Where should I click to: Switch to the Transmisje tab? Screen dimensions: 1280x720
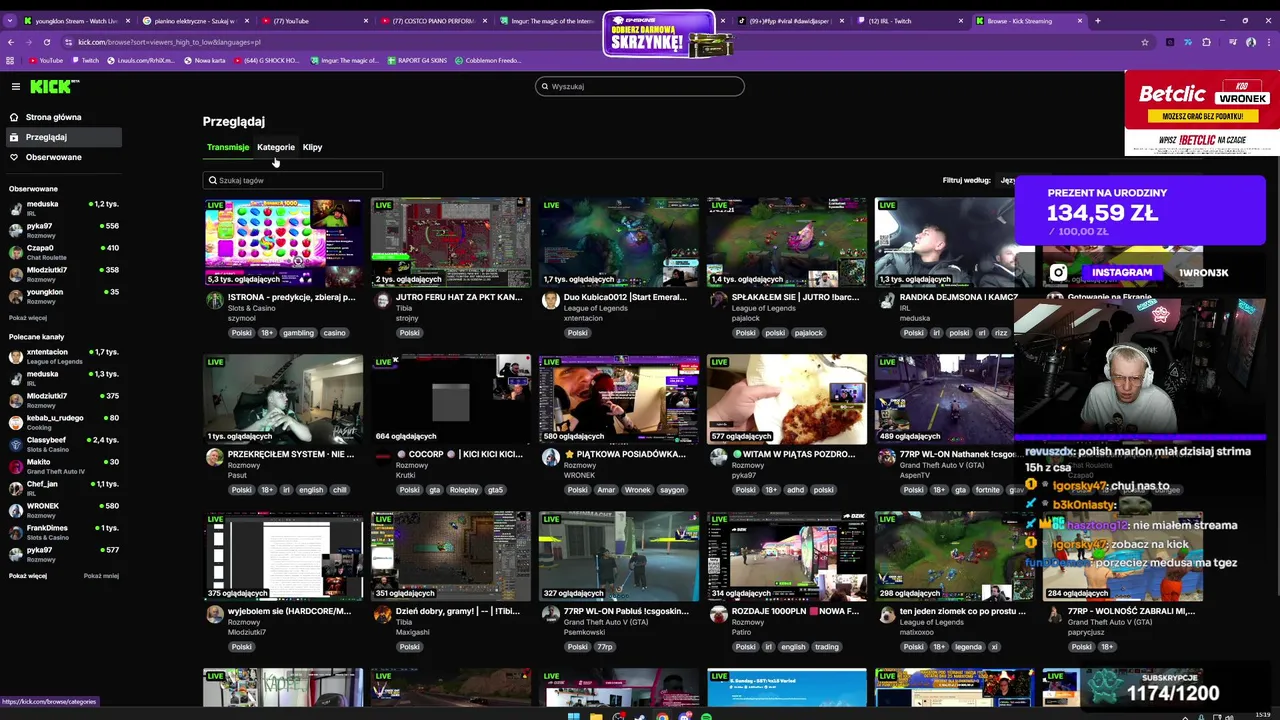pyautogui.click(x=228, y=147)
